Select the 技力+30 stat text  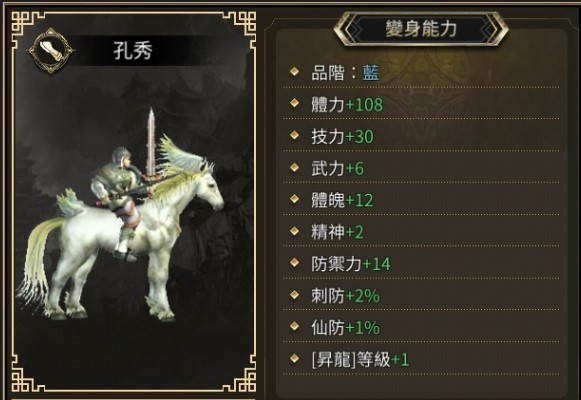(342, 136)
